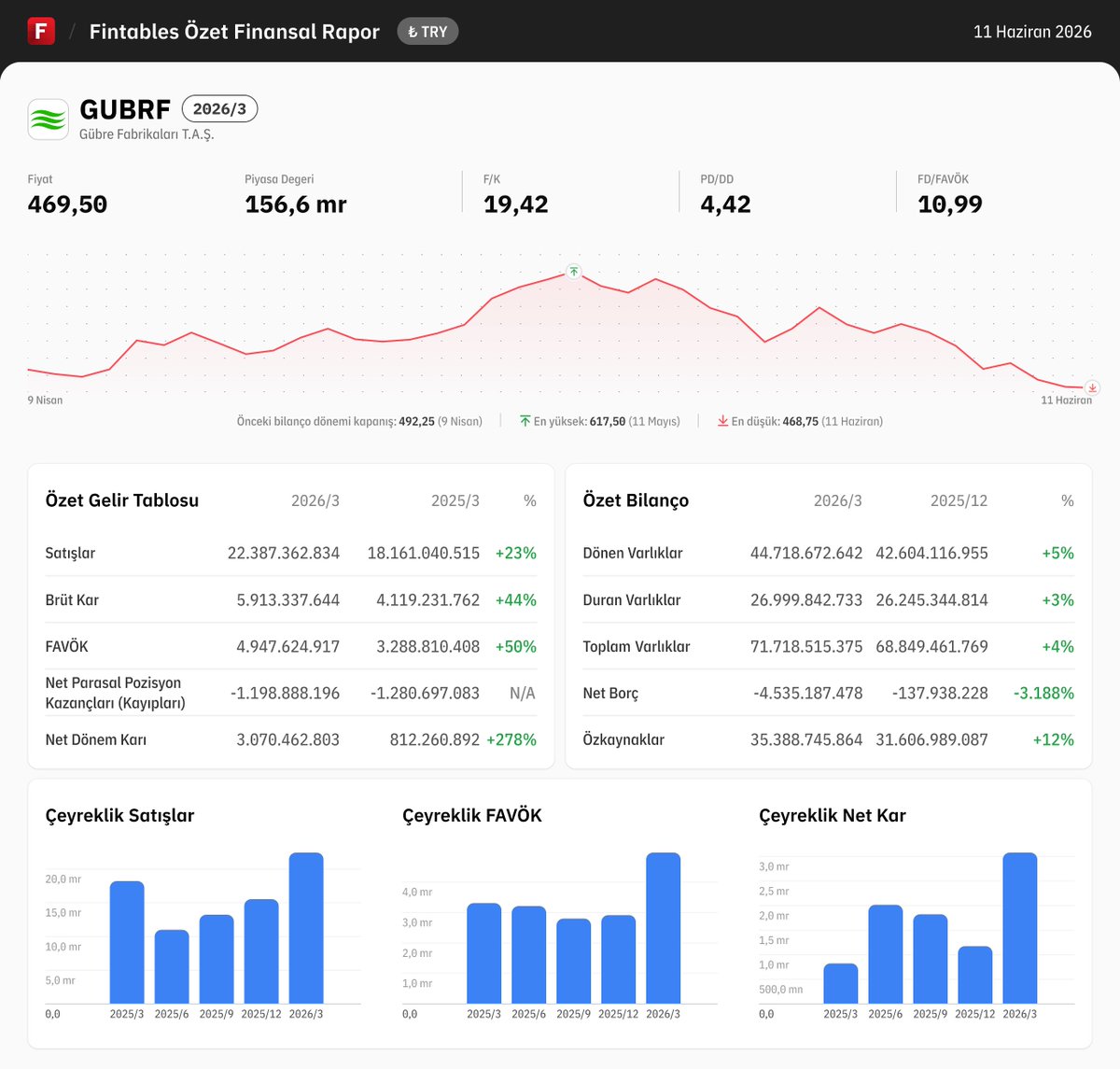Click the N/A percentage cell
This screenshot has height=1069, width=1120.
click(x=523, y=694)
